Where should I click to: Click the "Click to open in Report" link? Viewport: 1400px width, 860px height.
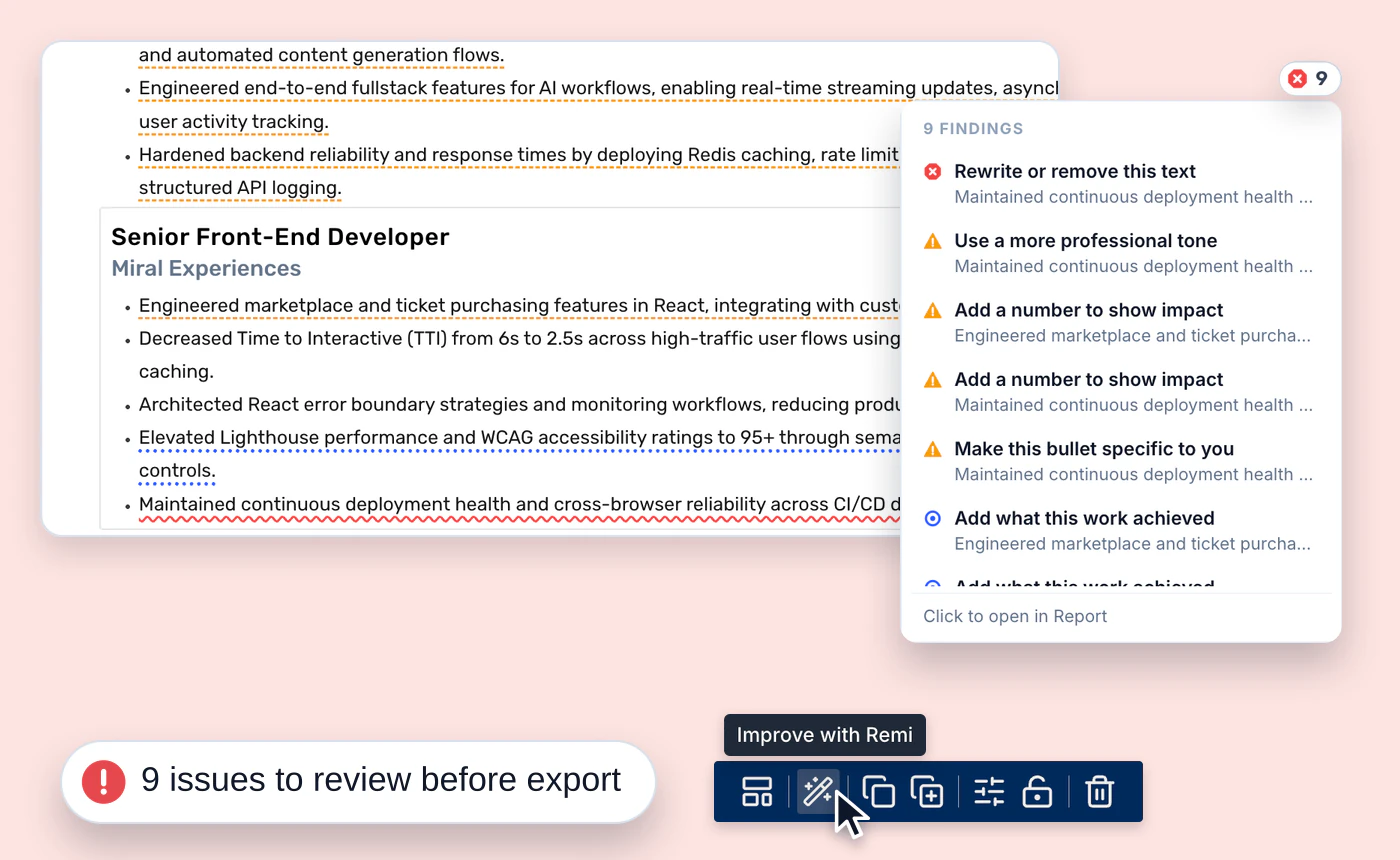[x=1015, y=616]
